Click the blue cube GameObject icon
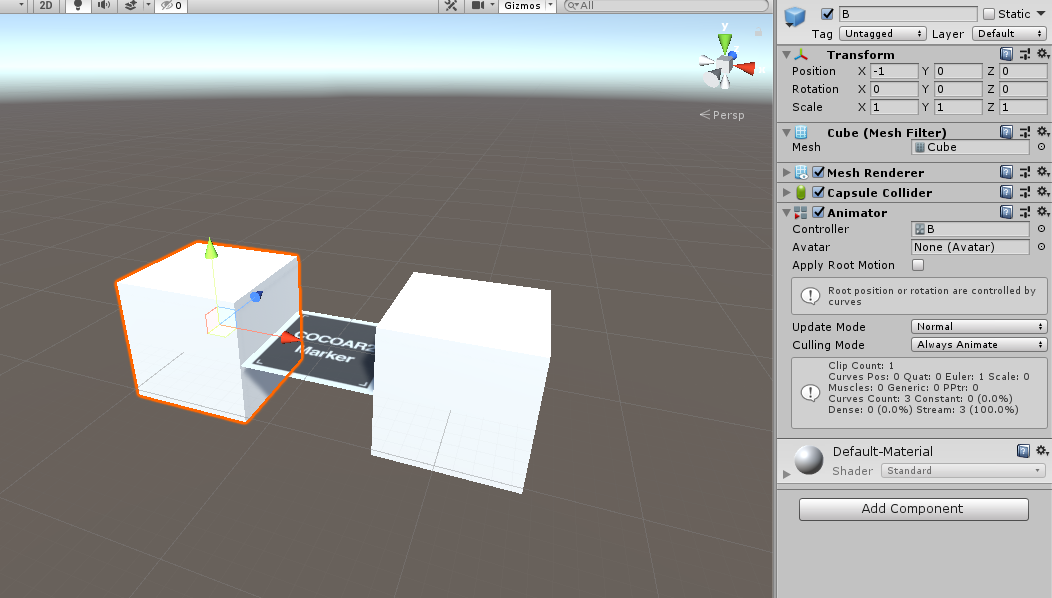 tap(795, 16)
